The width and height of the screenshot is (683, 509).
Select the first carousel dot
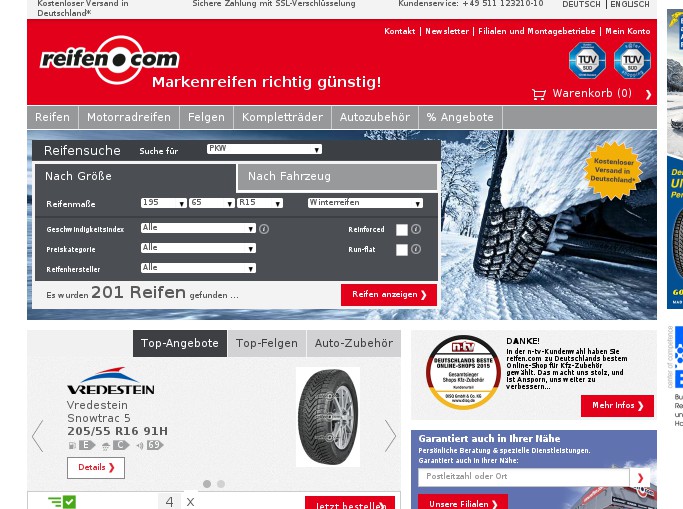(207, 484)
